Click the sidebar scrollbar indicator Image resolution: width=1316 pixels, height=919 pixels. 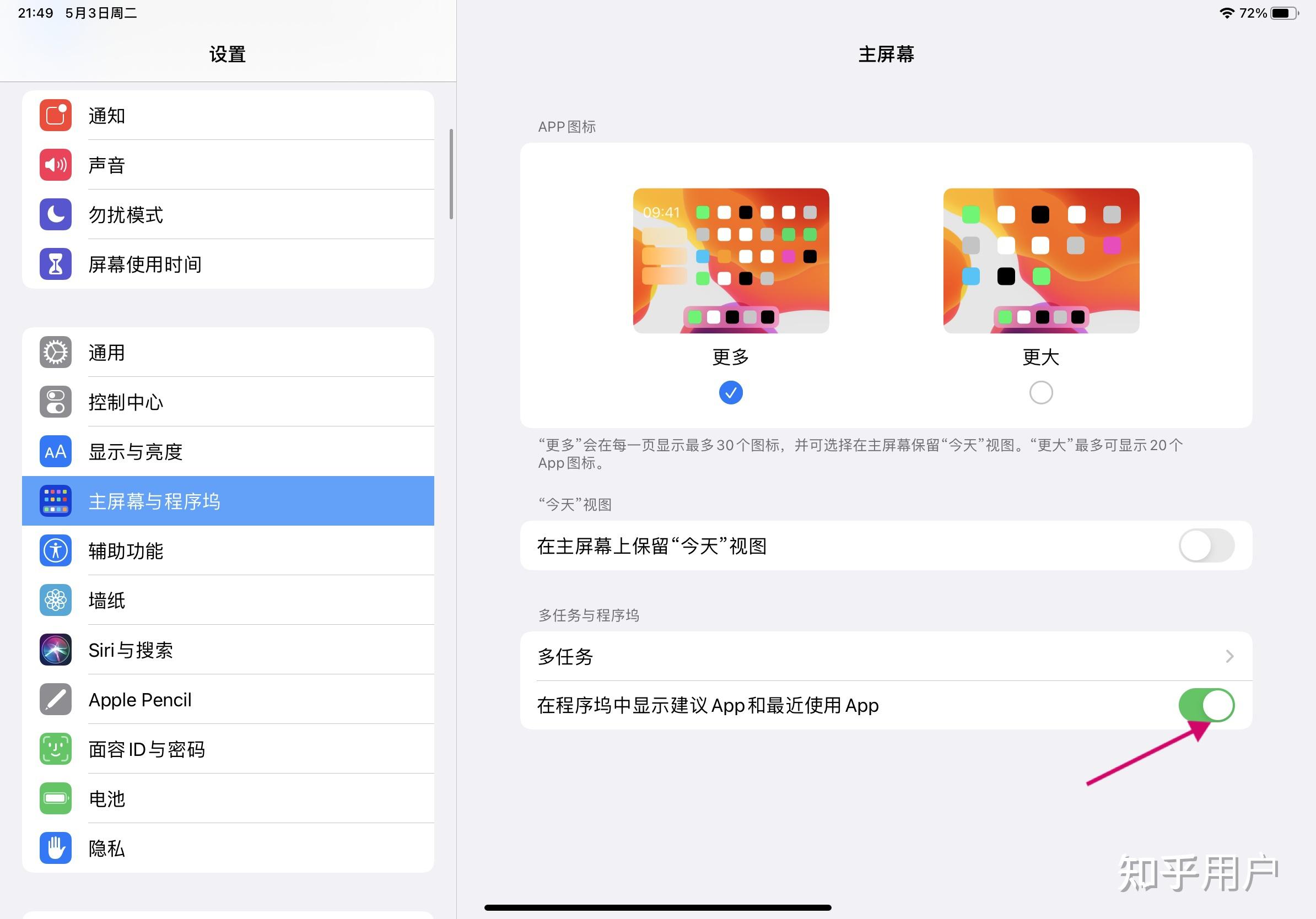pos(452,174)
